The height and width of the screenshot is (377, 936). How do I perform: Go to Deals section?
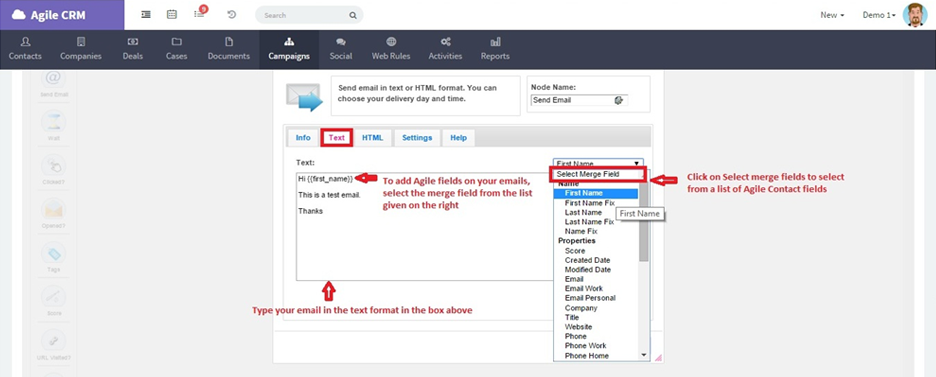click(x=133, y=50)
